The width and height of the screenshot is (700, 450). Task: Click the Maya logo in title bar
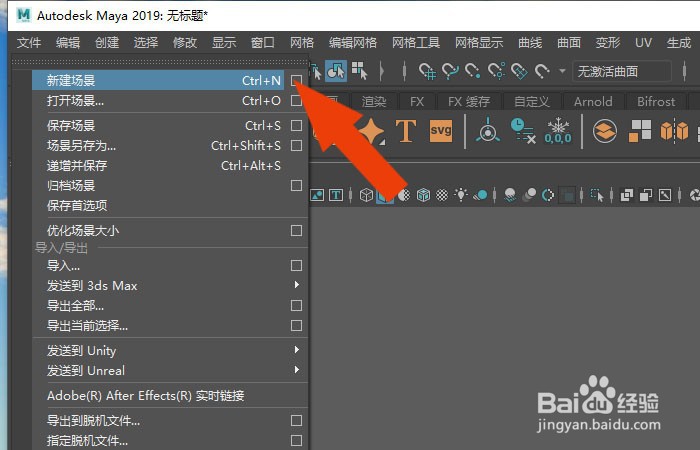(x=23, y=15)
